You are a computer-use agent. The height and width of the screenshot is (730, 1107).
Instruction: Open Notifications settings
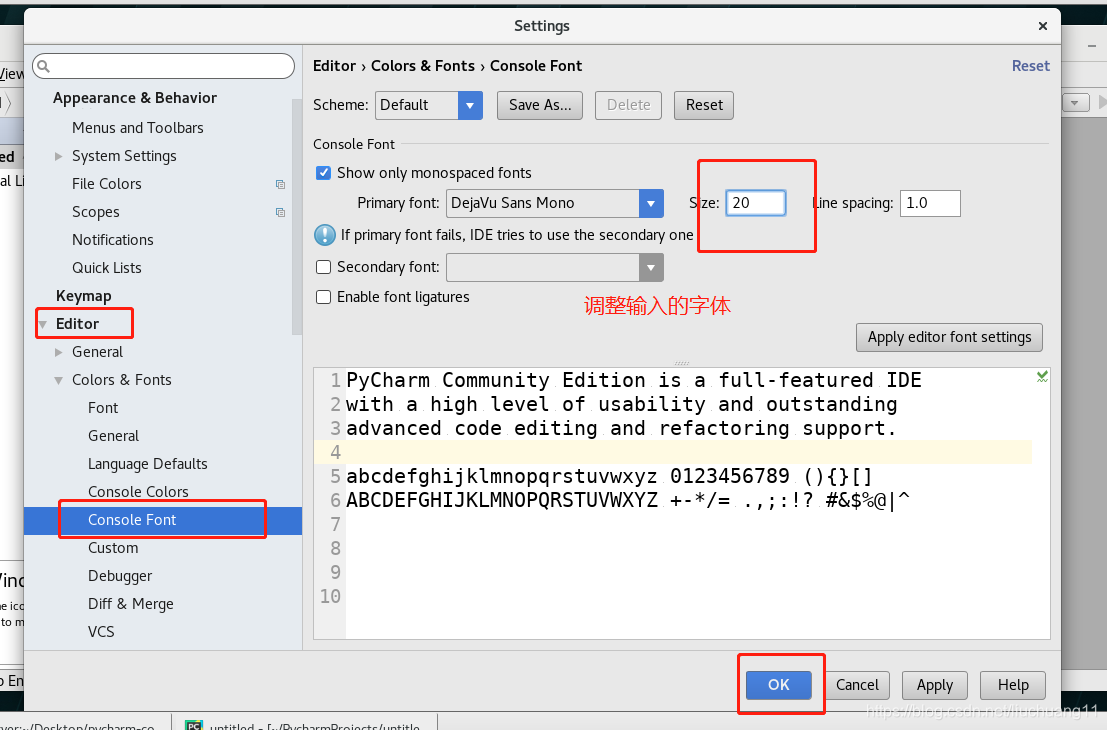click(x=112, y=240)
